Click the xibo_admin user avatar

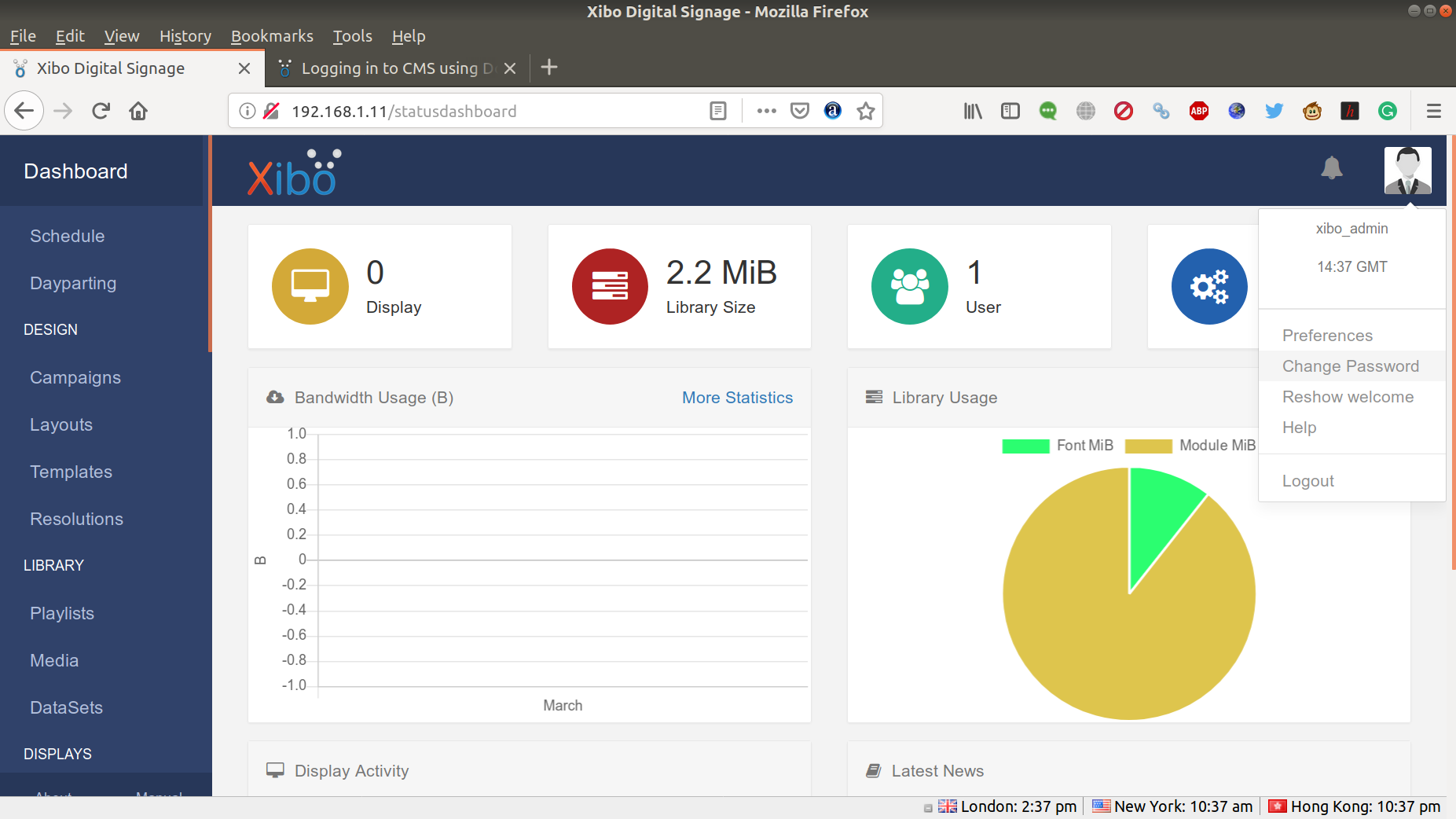(1407, 171)
